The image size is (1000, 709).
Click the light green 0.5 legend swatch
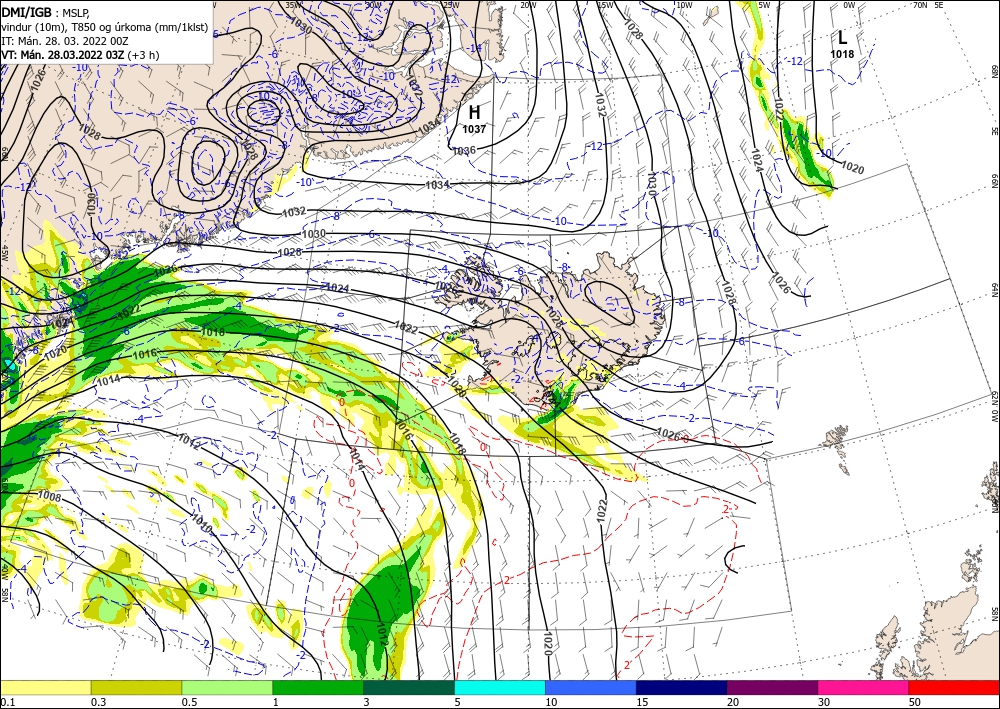click(227, 687)
